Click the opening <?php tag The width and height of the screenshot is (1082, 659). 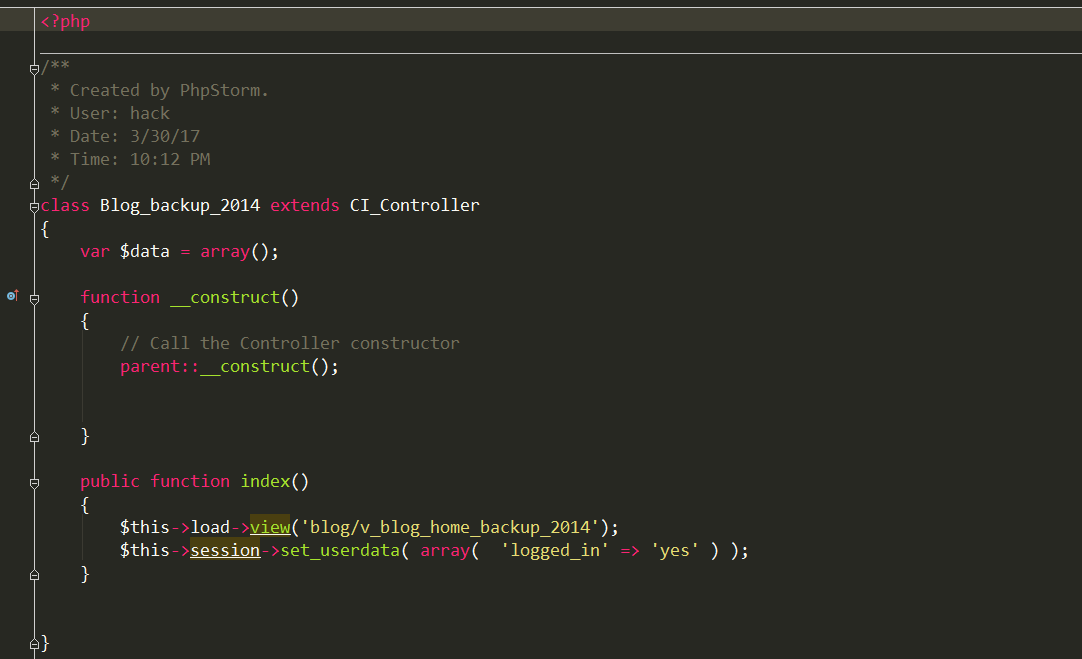[65, 21]
